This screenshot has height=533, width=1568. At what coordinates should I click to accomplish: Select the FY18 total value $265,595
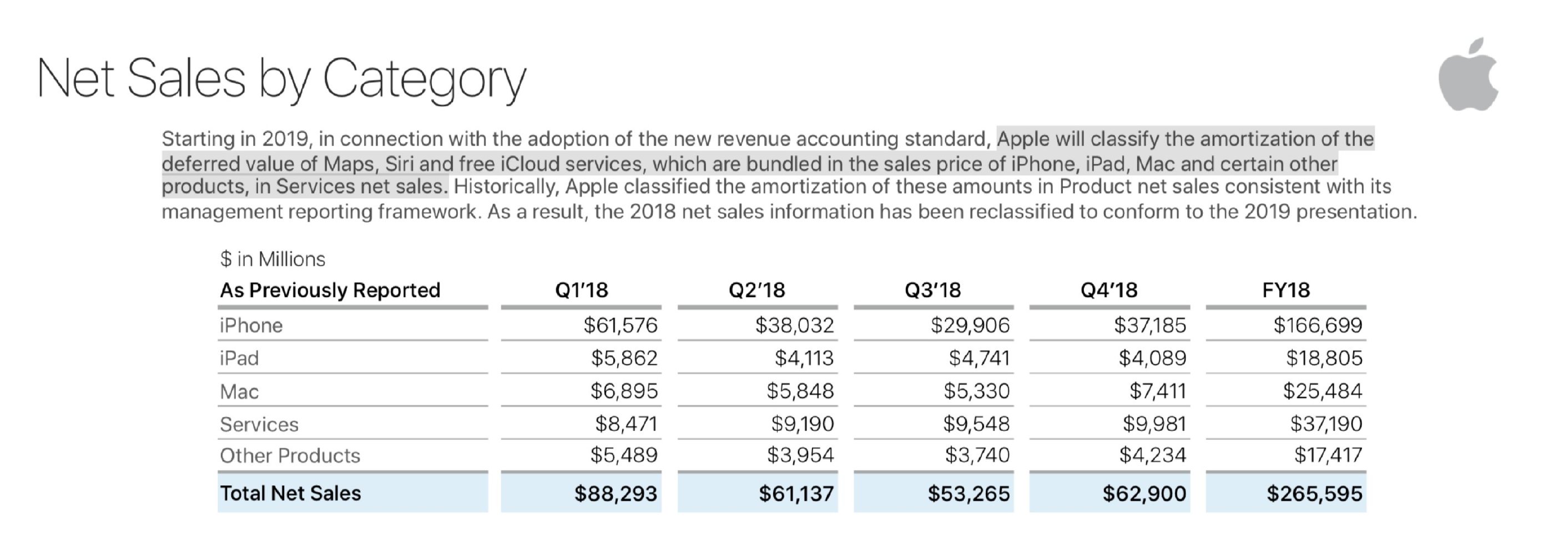pyautogui.click(x=1314, y=493)
